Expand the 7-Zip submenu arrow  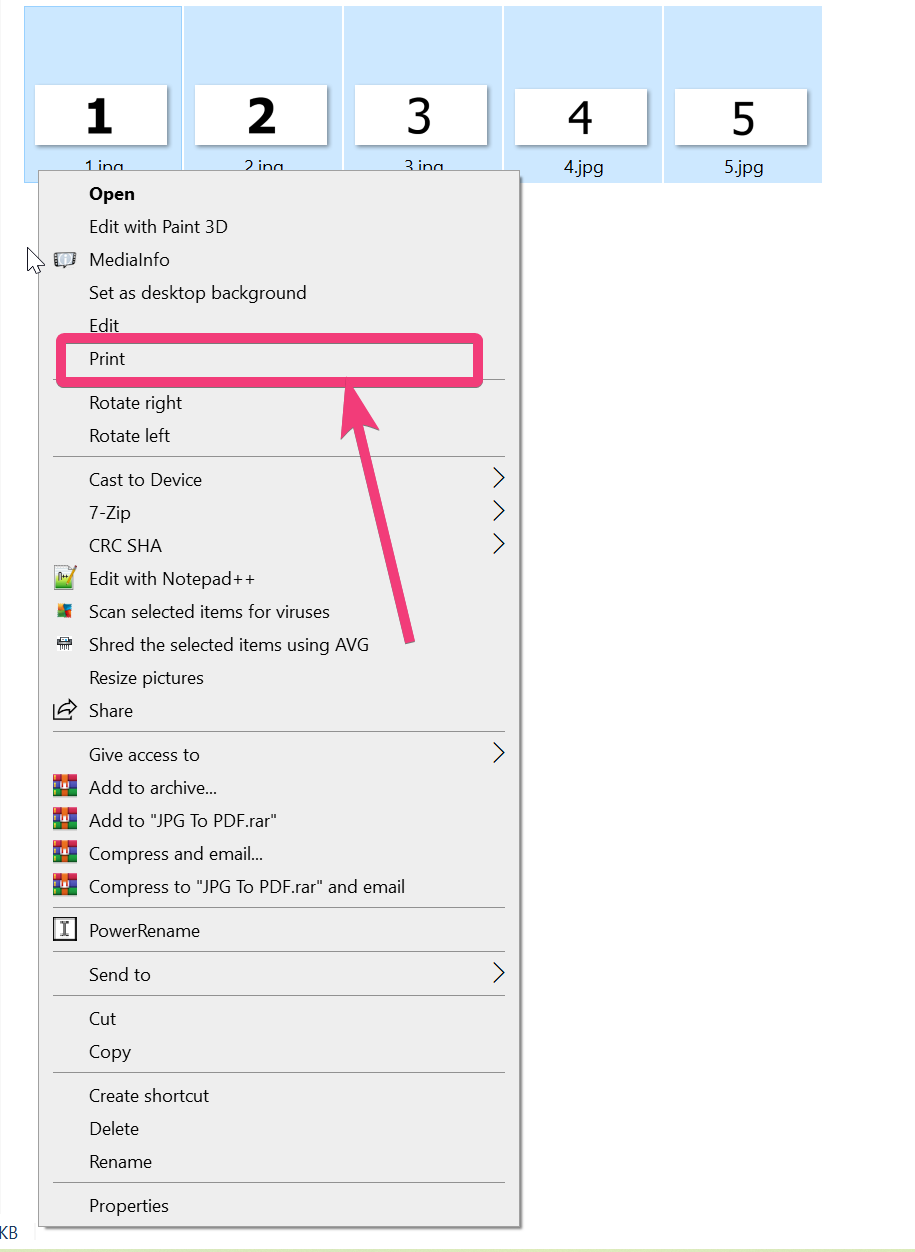498,512
